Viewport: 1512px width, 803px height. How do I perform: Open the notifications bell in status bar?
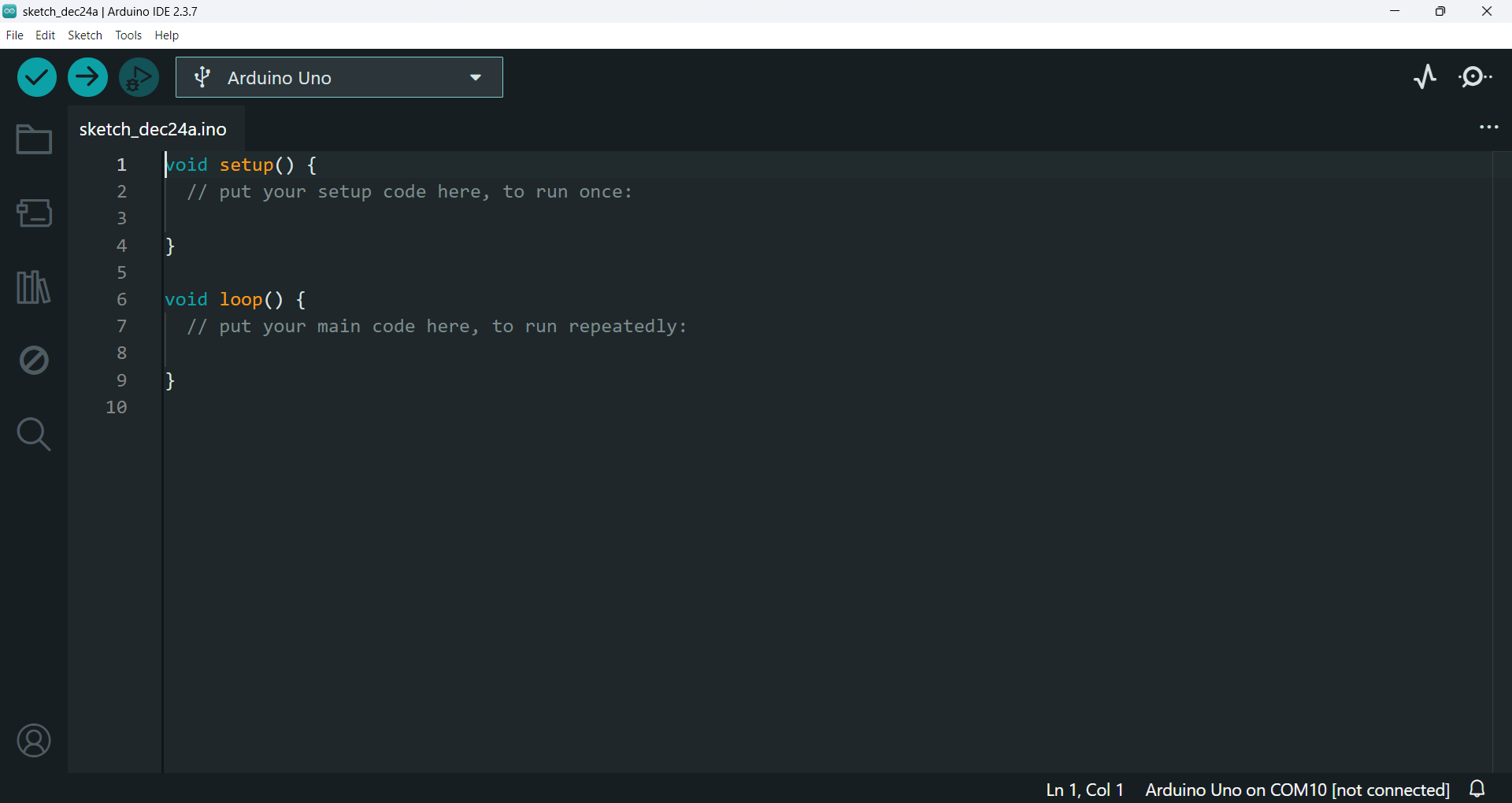[x=1478, y=789]
